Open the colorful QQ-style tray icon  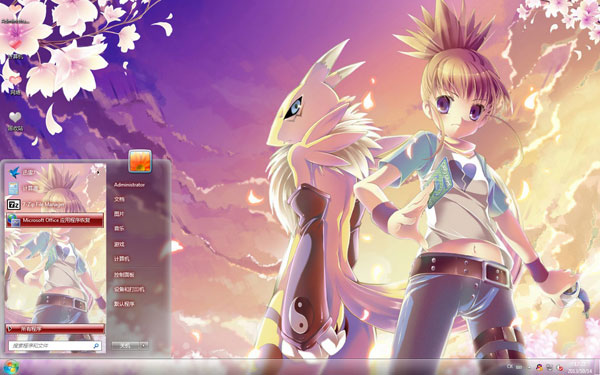[x=540, y=367]
